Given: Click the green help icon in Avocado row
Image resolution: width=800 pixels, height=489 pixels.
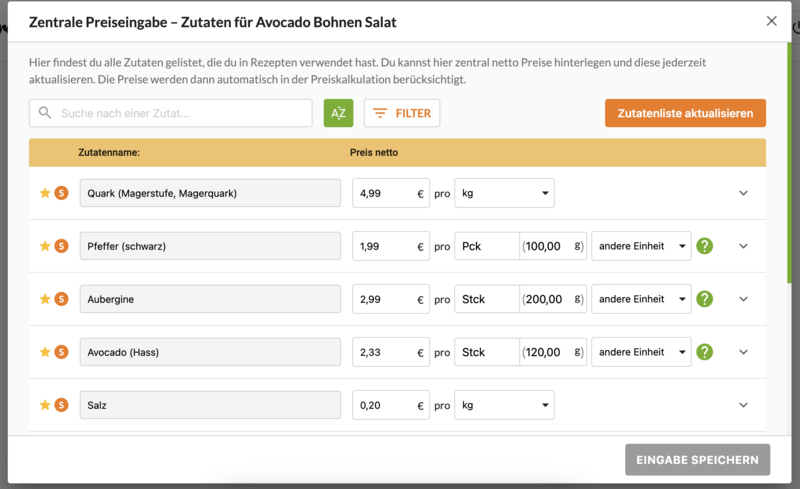Looking at the screenshot, I should [x=704, y=352].
